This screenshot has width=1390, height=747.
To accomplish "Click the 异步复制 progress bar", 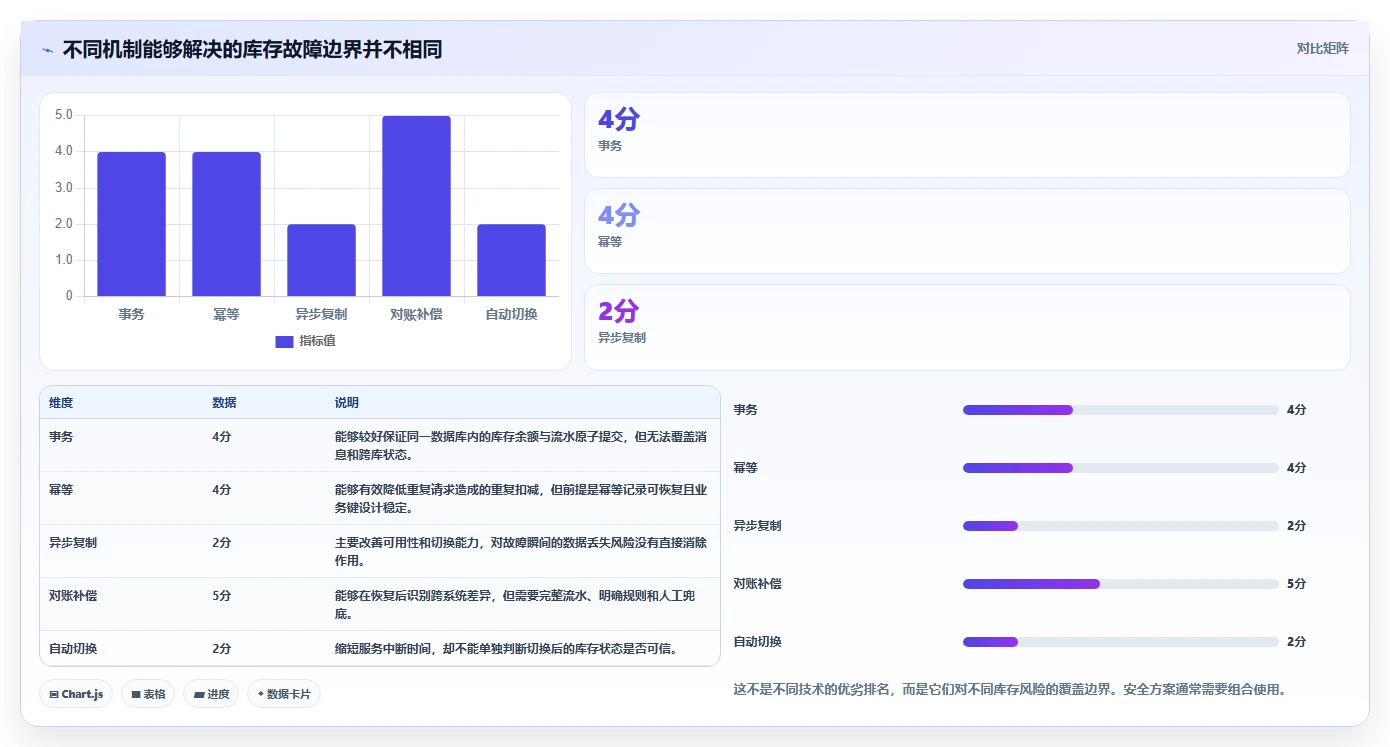I will (1121, 526).
